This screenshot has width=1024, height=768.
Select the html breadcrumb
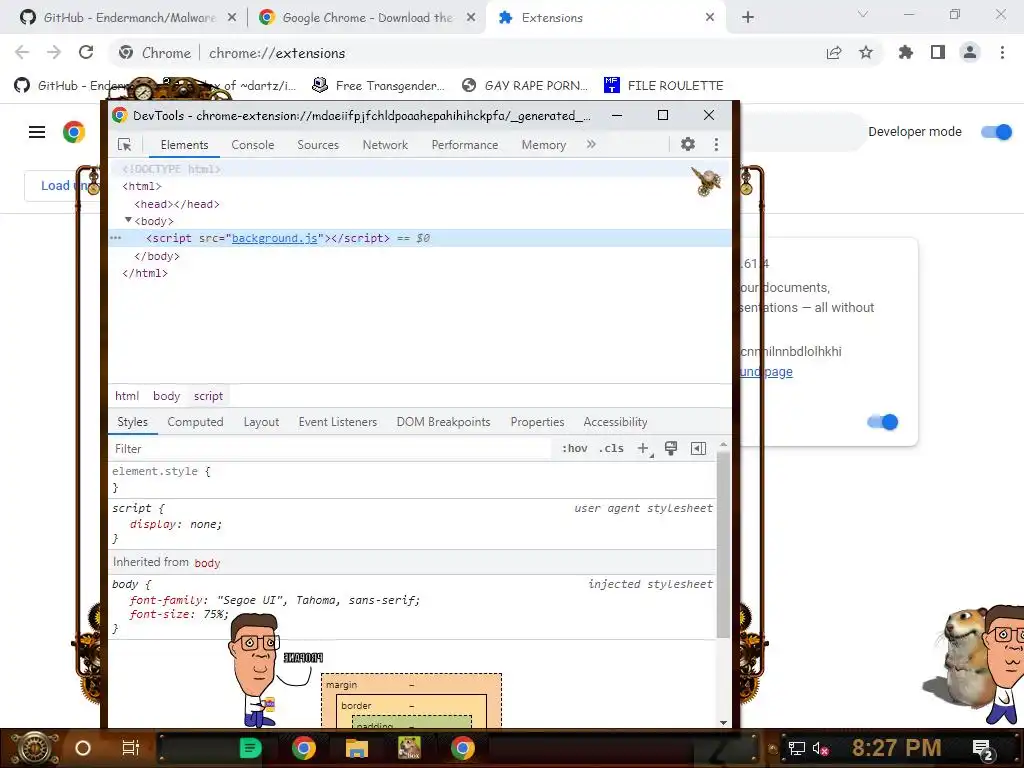click(127, 396)
